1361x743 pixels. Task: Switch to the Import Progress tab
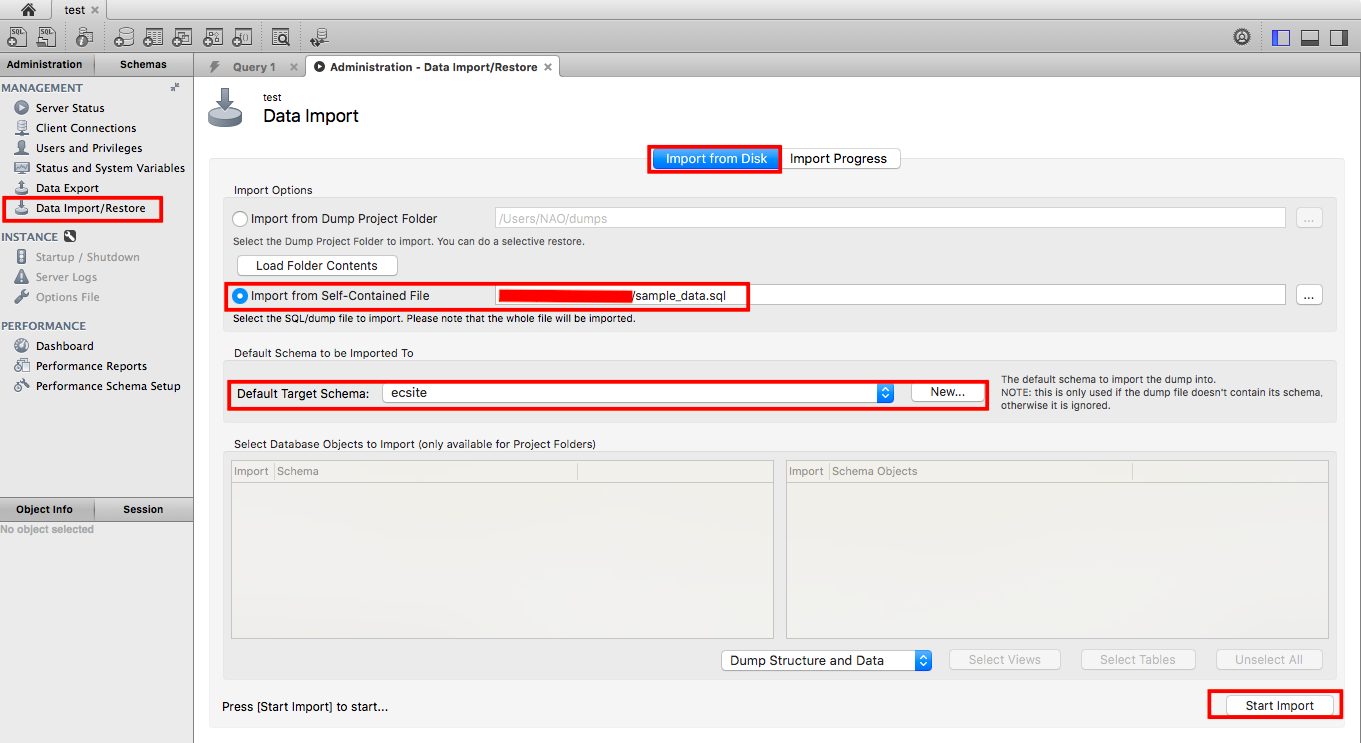coord(838,158)
